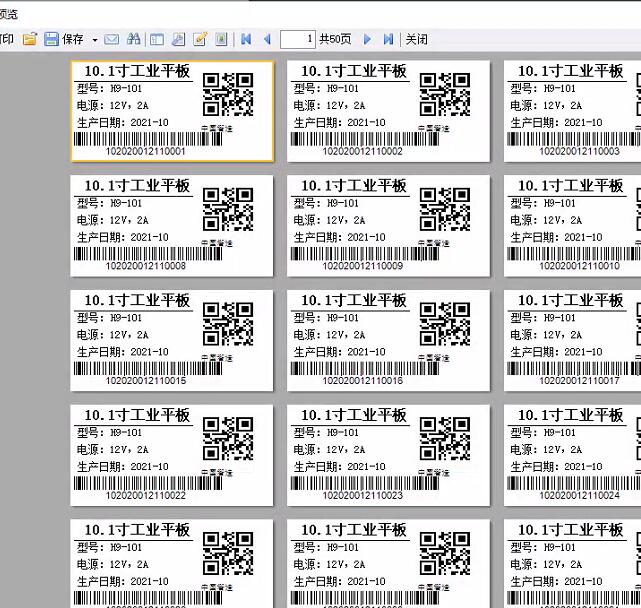Toggle the outline panel icon
The width and height of the screenshot is (641, 608).
tap(157, 40)
